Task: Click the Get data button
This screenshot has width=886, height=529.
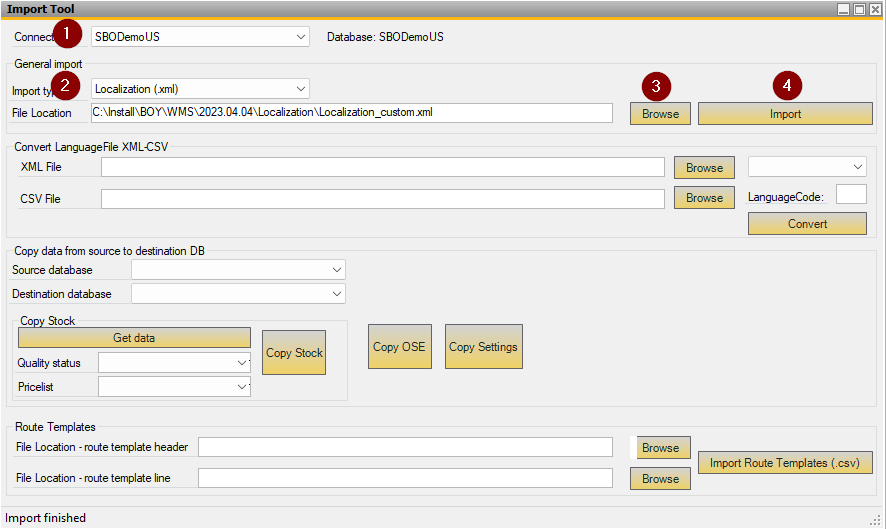Action: 134,338
